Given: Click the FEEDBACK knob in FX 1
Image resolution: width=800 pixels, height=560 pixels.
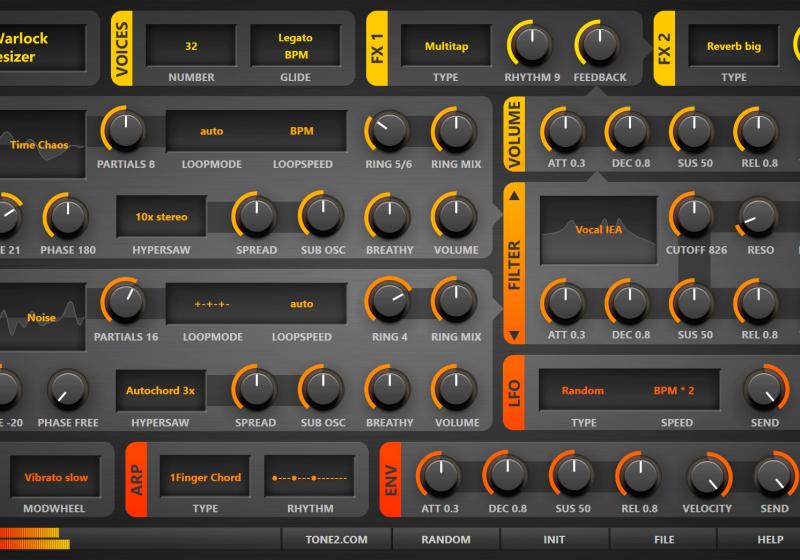Looking at the screenshot, I should coord(599,44).
